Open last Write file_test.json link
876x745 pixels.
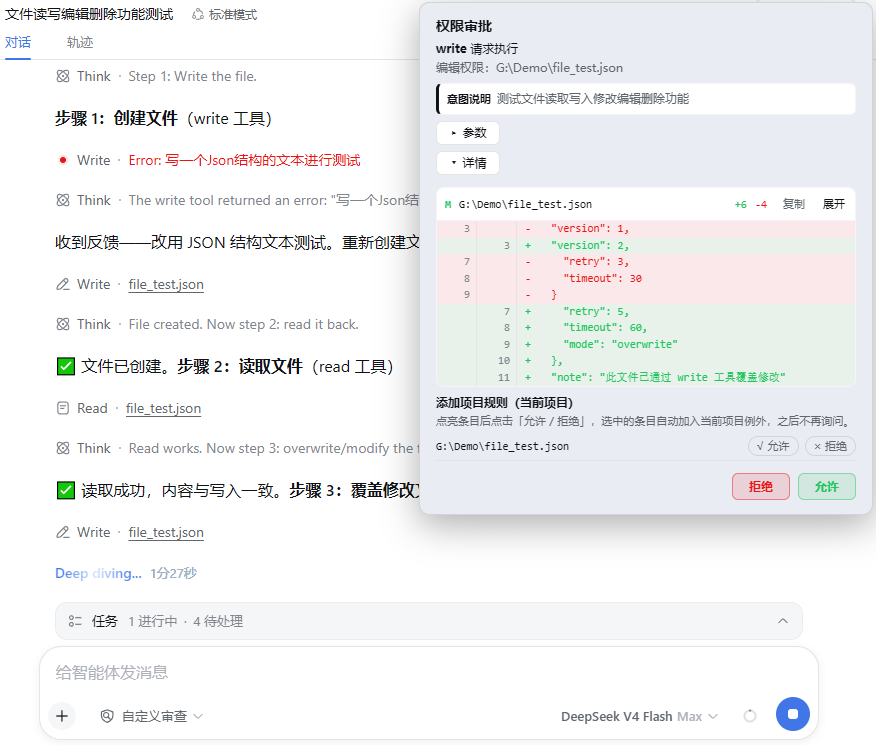(x=166, y=532)
